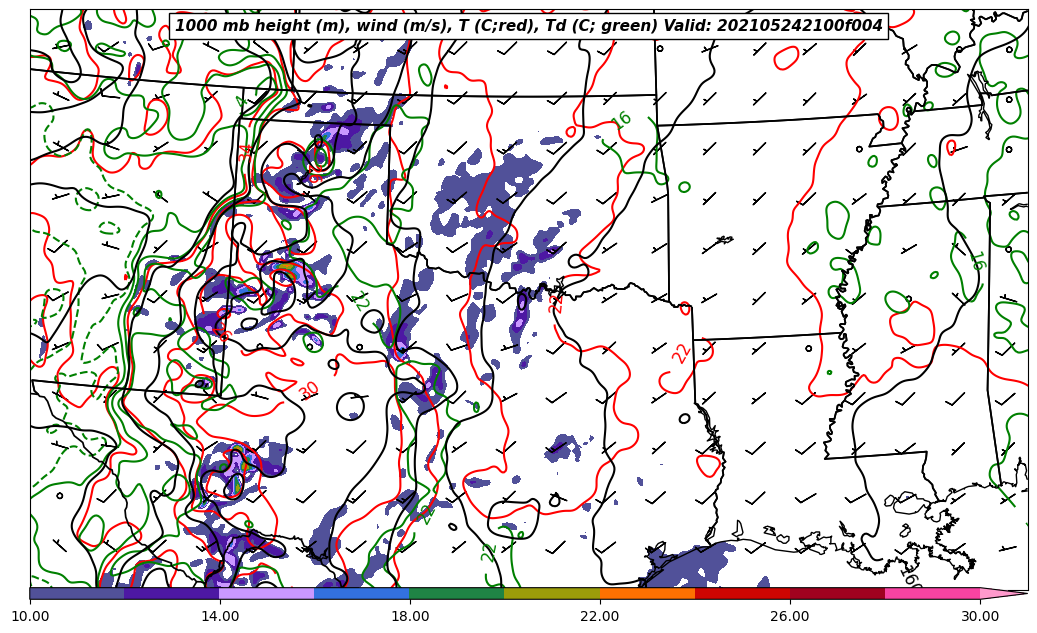The image size is (1037, 633).
Task: Click the bright red 24–26 colorbar segment
Action: pos(743,593)
